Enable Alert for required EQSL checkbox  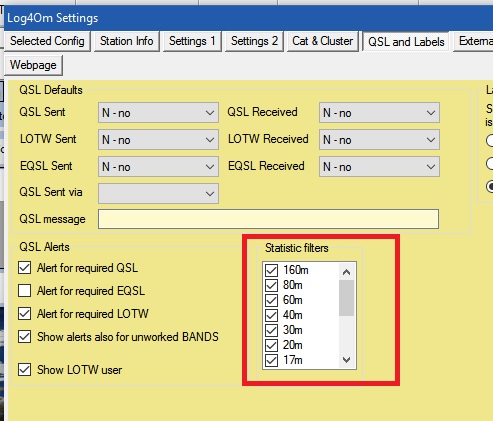(x=25, y=291)
